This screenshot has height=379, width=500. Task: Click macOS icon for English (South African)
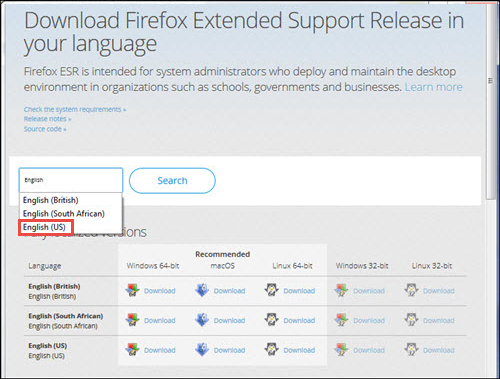click(202, 320)
